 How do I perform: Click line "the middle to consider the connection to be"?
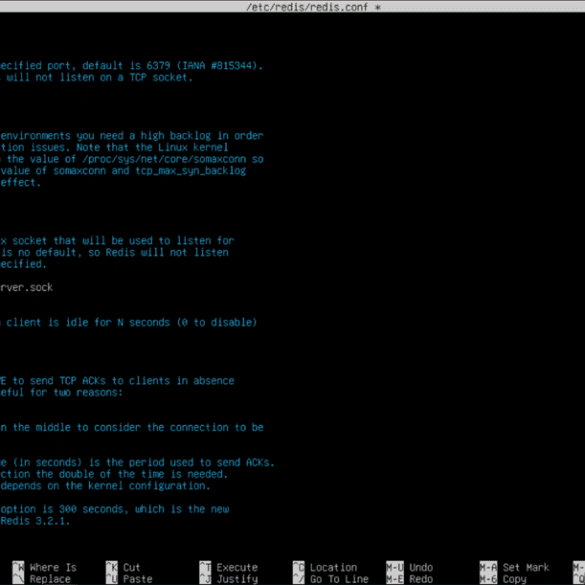[132, 428]
